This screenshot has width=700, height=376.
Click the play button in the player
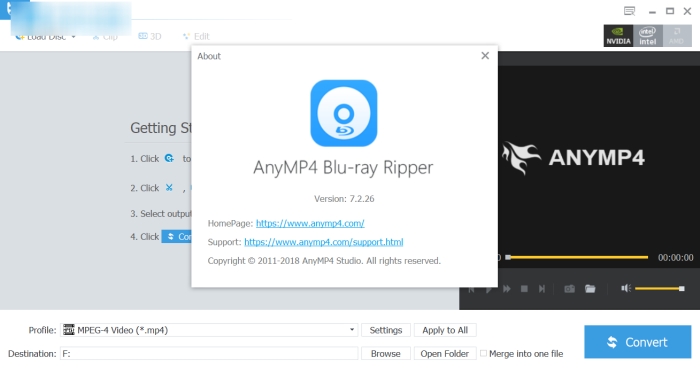tap(489, 289)
